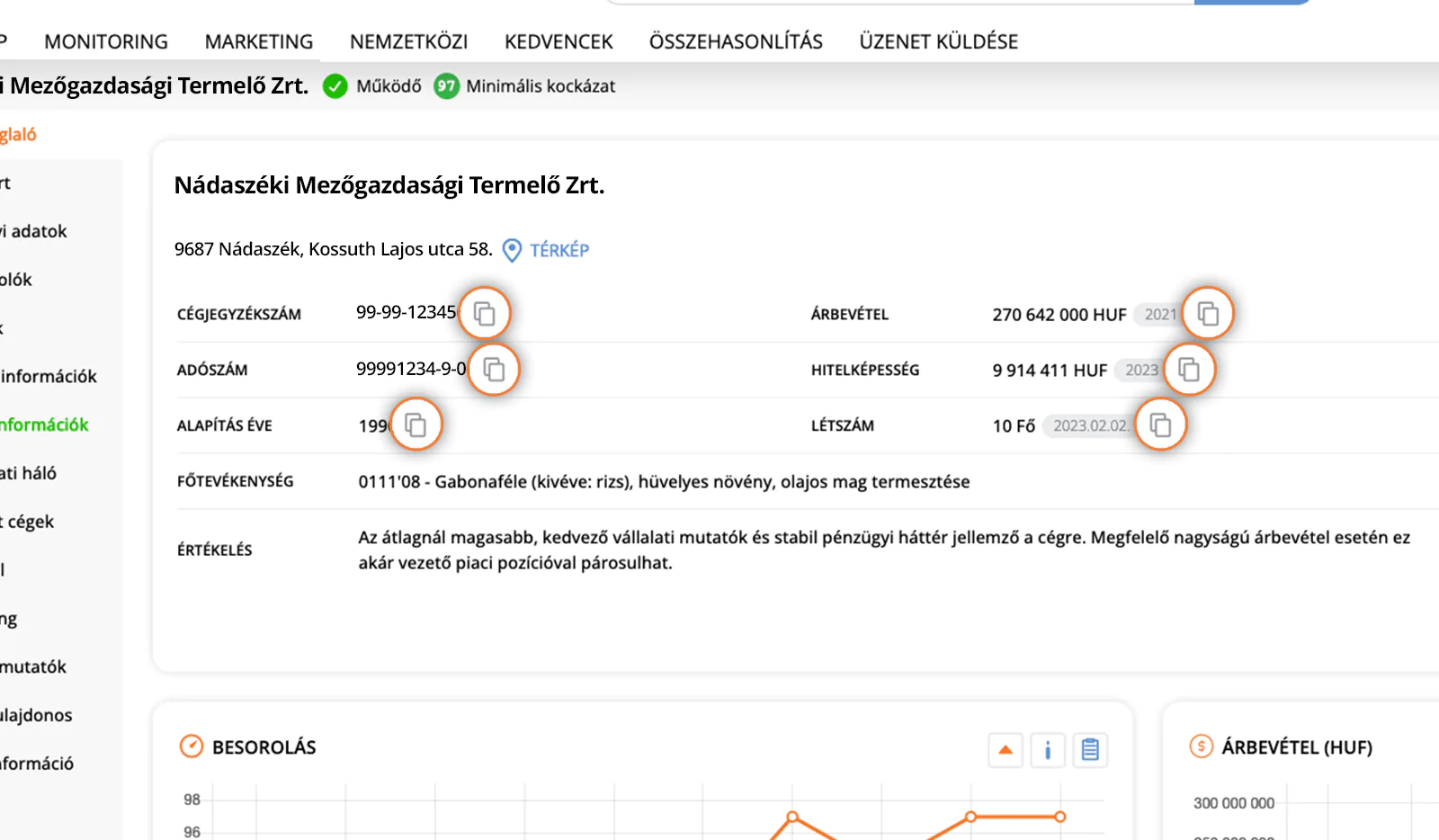Click the blue map pin beside TÉRKÉP
This screenshot has height=840, width=1439.
click(x=510, y=251)
